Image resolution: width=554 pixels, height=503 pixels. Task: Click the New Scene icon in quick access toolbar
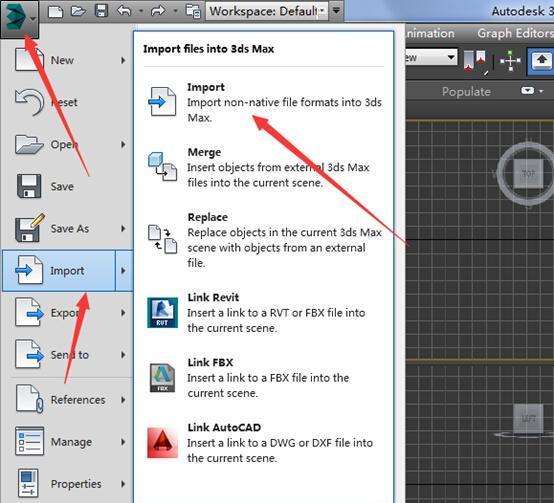point(55,11)
